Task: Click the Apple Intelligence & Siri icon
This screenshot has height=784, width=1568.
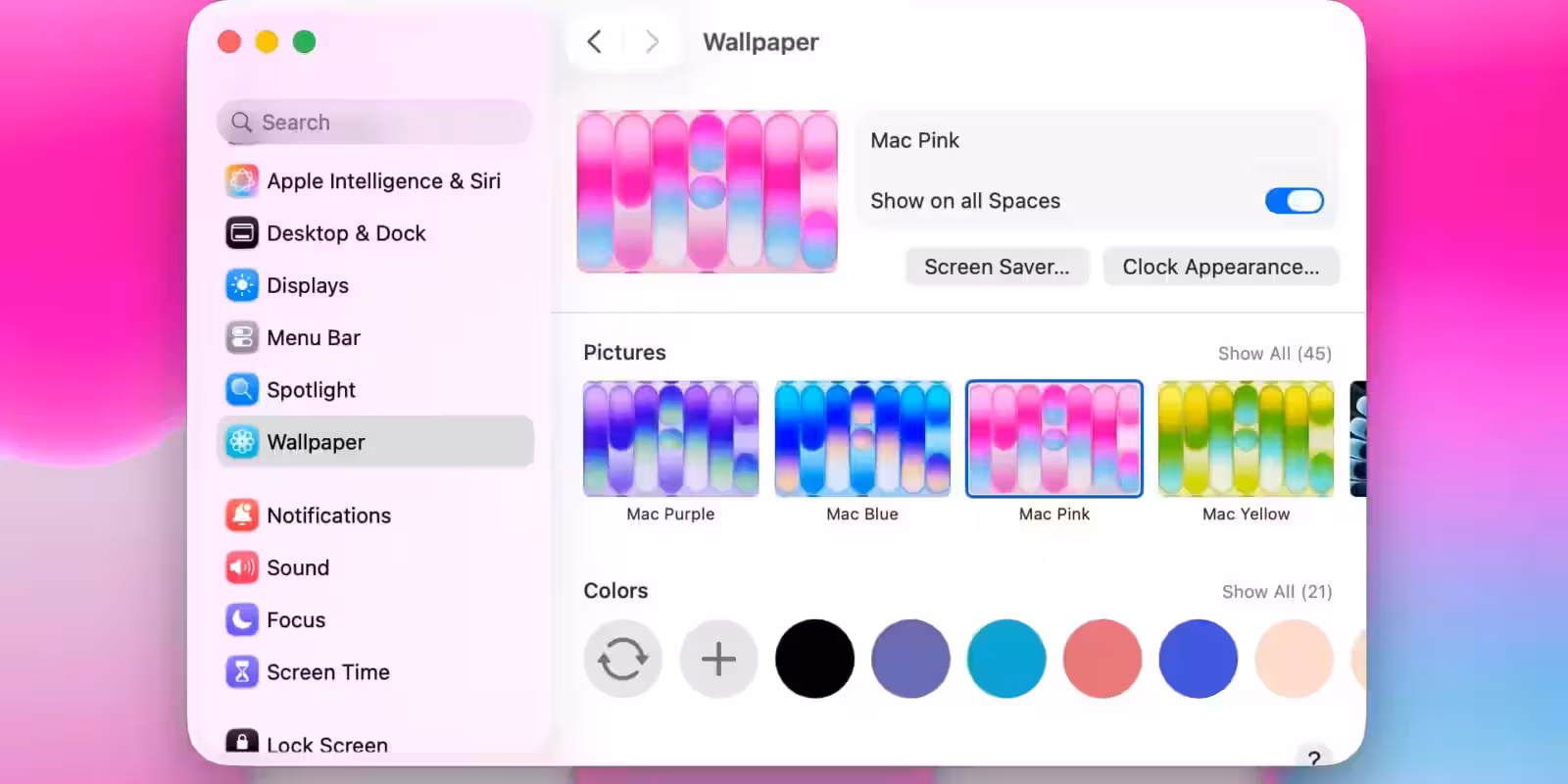Action: [x=242, y=181]
